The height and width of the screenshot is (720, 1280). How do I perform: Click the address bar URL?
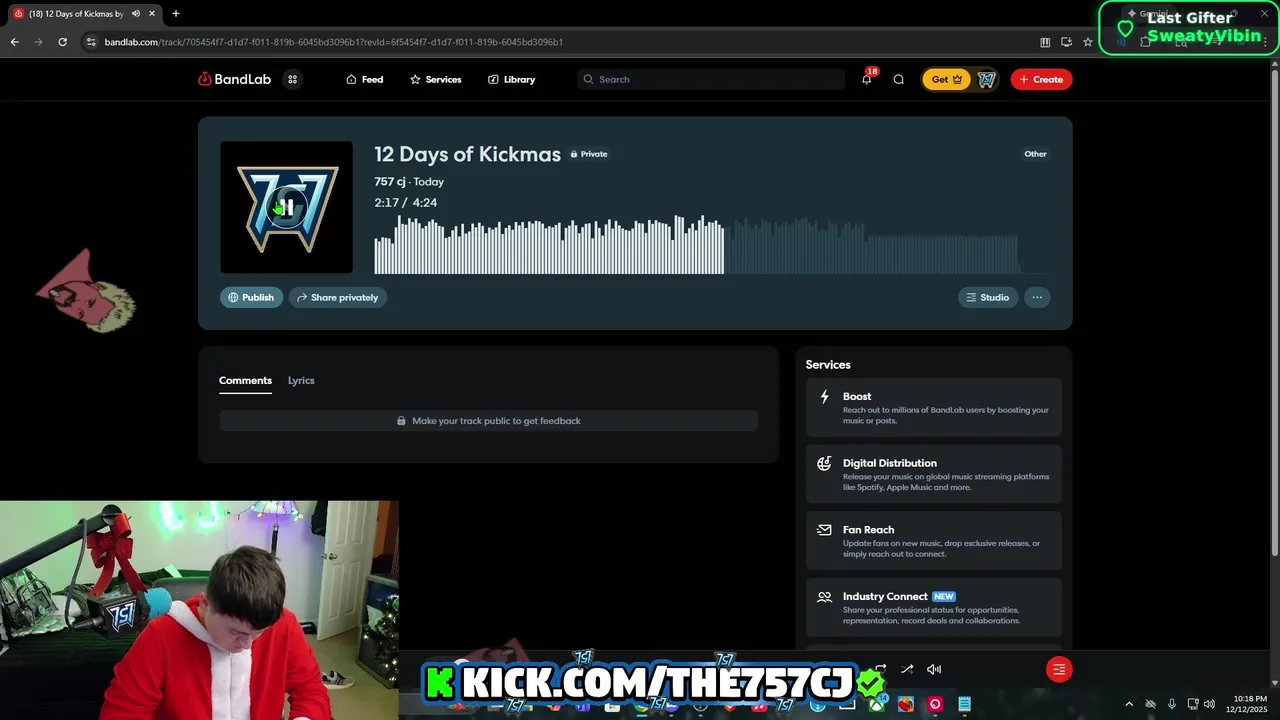point(334,42)
